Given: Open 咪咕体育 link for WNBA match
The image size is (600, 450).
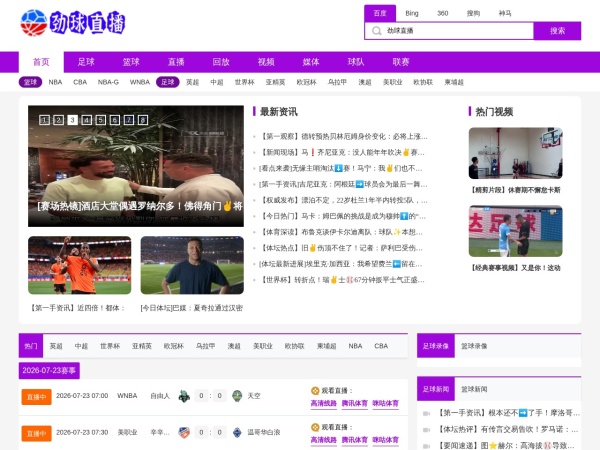Looking at the screenshot, I should [x=385, y=403].
